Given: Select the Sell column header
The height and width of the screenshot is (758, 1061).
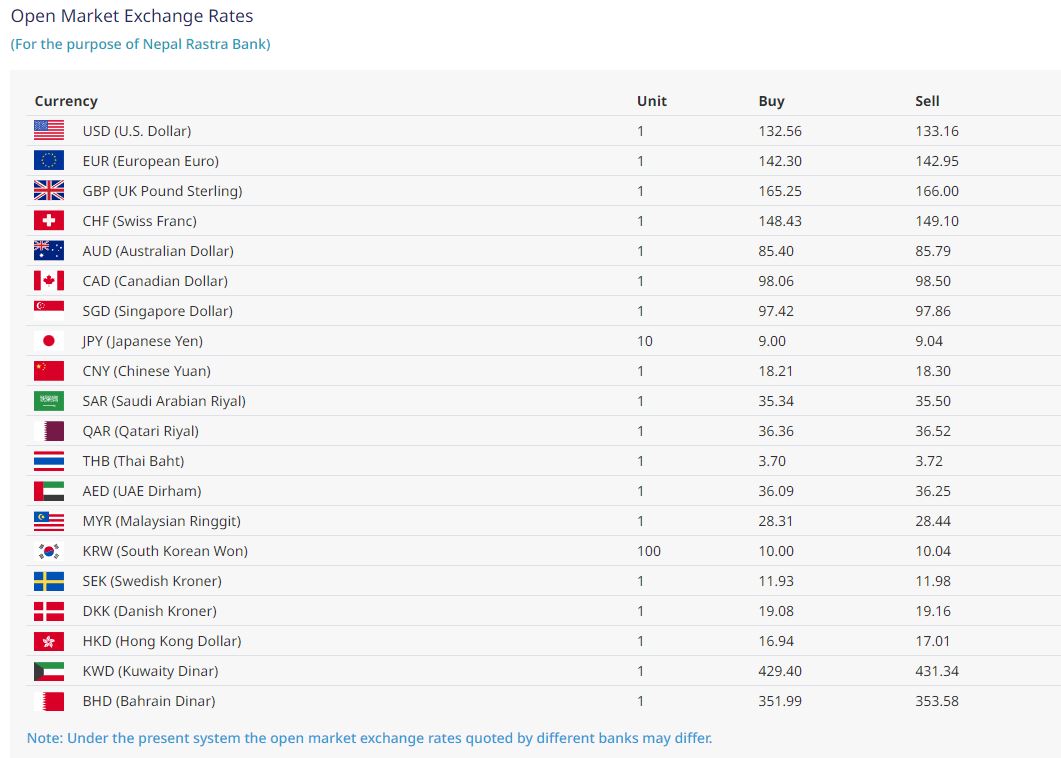Looking at the screenshot, I should point(927,101).
